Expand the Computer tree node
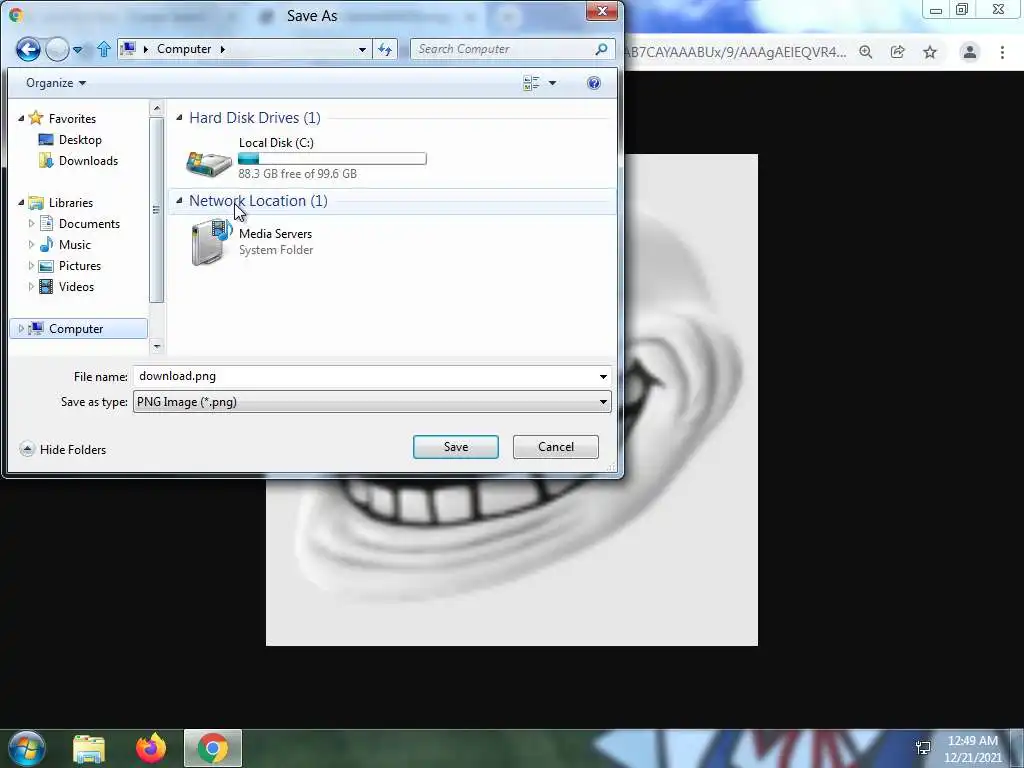Viewport: 1024px width, 768px height. [x=21, y=328]
